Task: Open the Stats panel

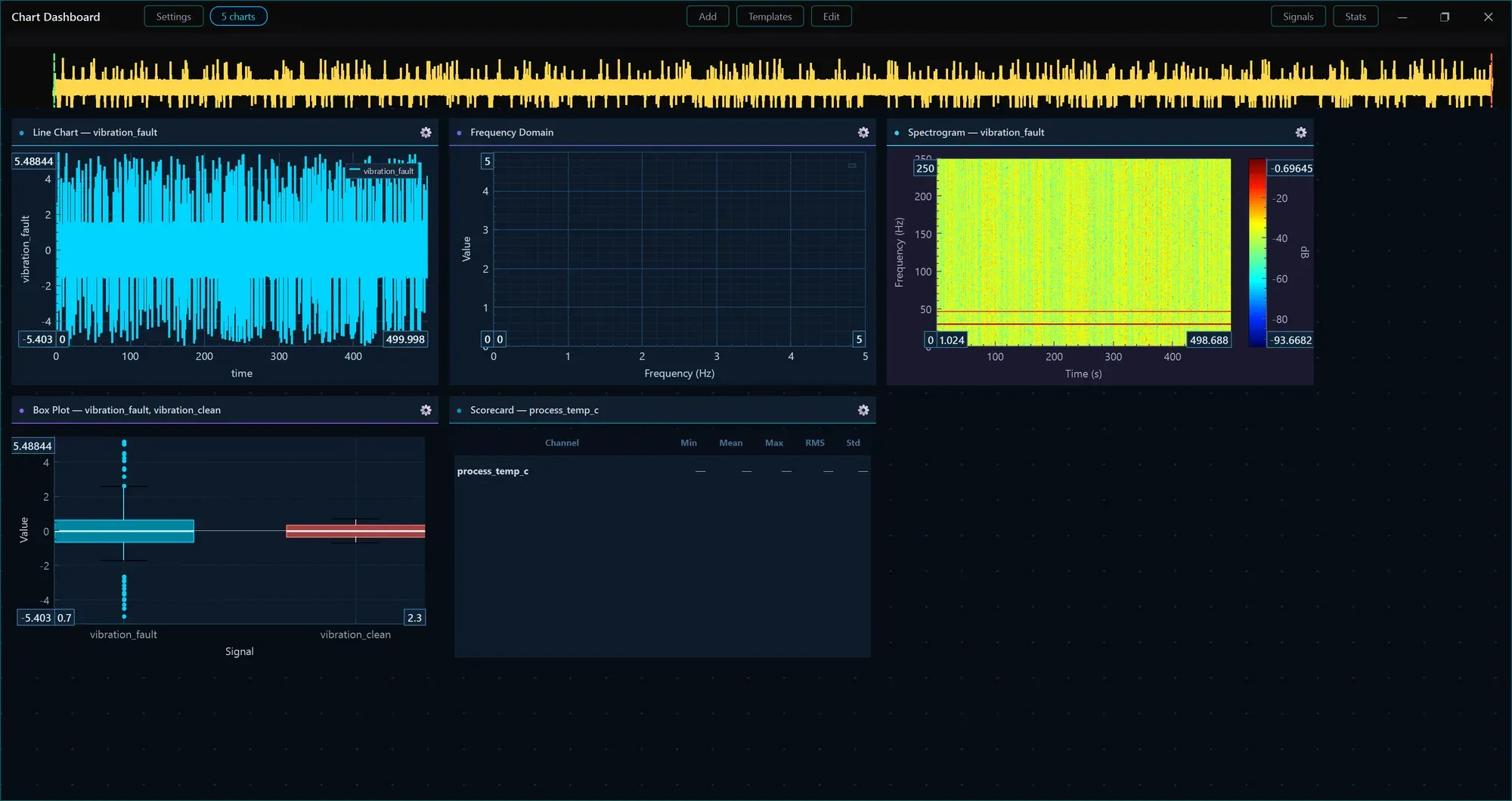Action: 1356,17
